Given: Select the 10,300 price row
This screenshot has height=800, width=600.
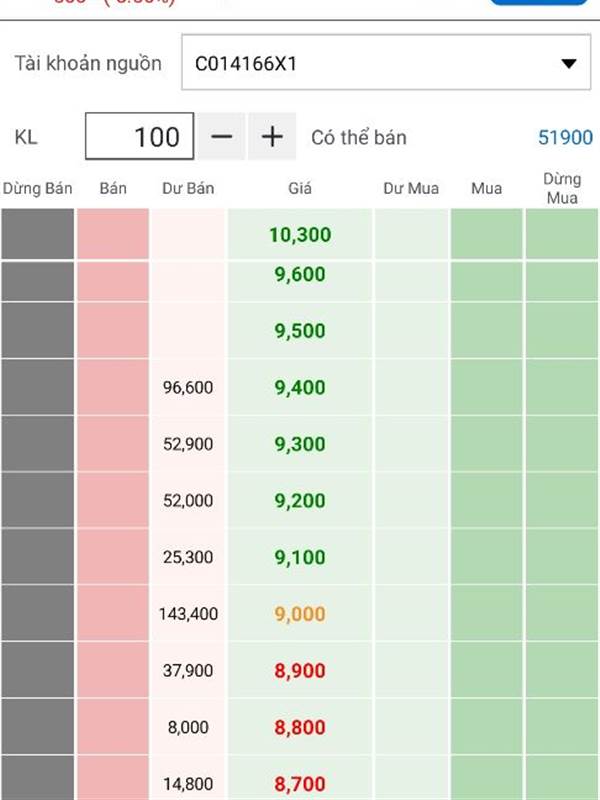Looking at the screenshot, I should pyautogui.click(x=300, y=234).
